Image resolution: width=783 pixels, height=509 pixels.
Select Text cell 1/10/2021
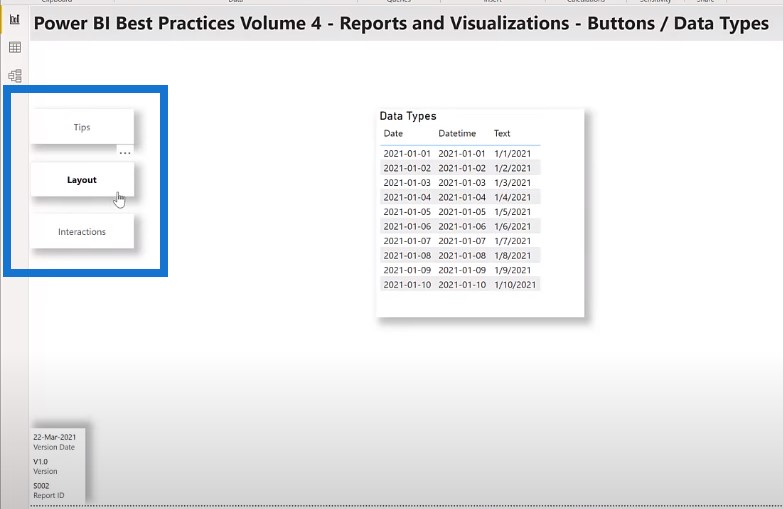(515, 284)
